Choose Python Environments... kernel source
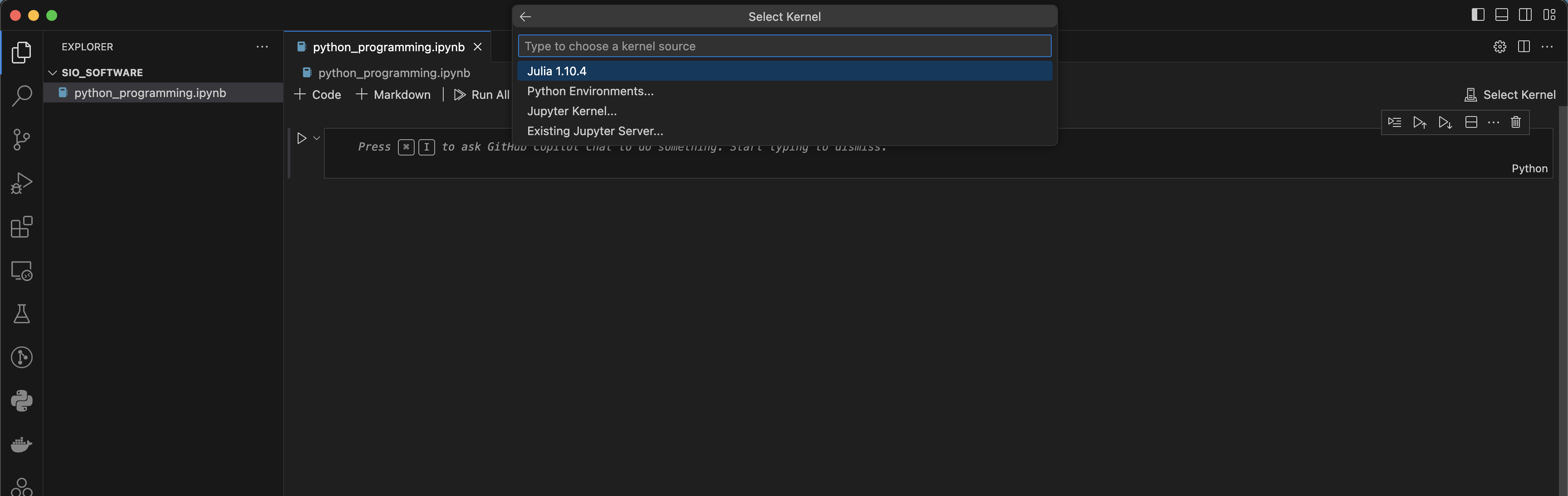 coord(590,91)
